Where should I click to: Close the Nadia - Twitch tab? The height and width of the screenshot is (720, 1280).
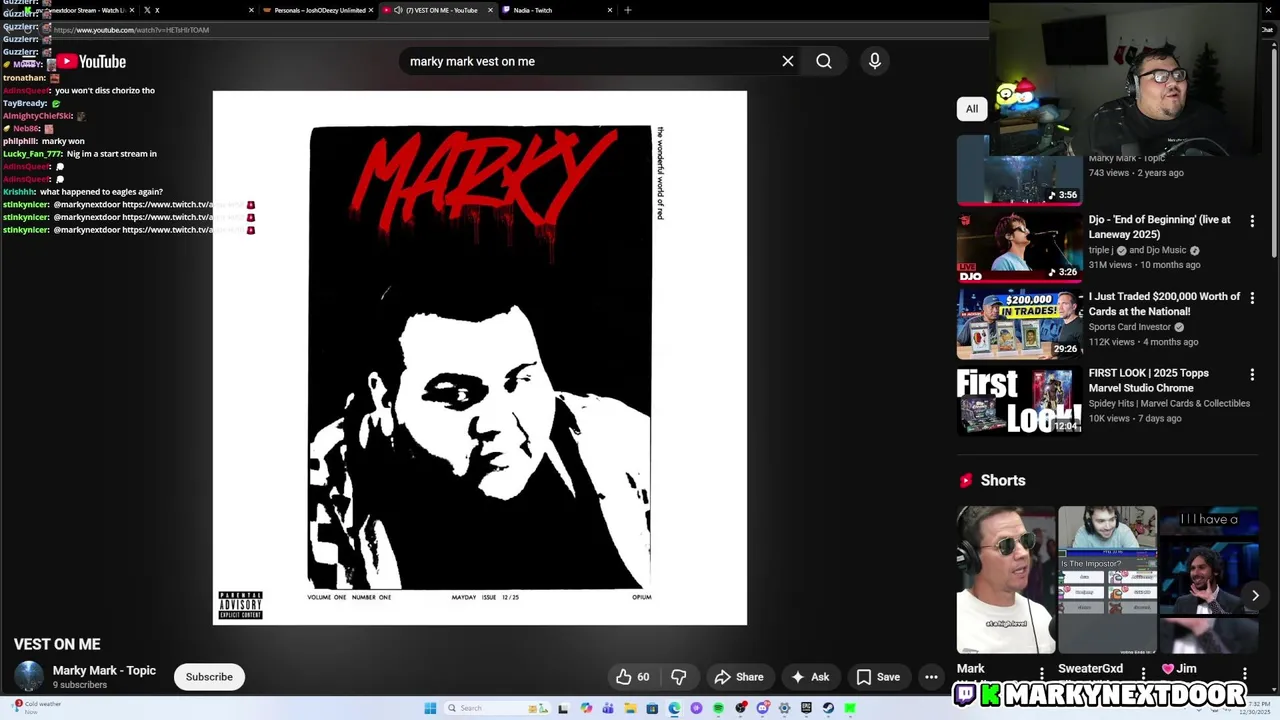tap(610, 10)
